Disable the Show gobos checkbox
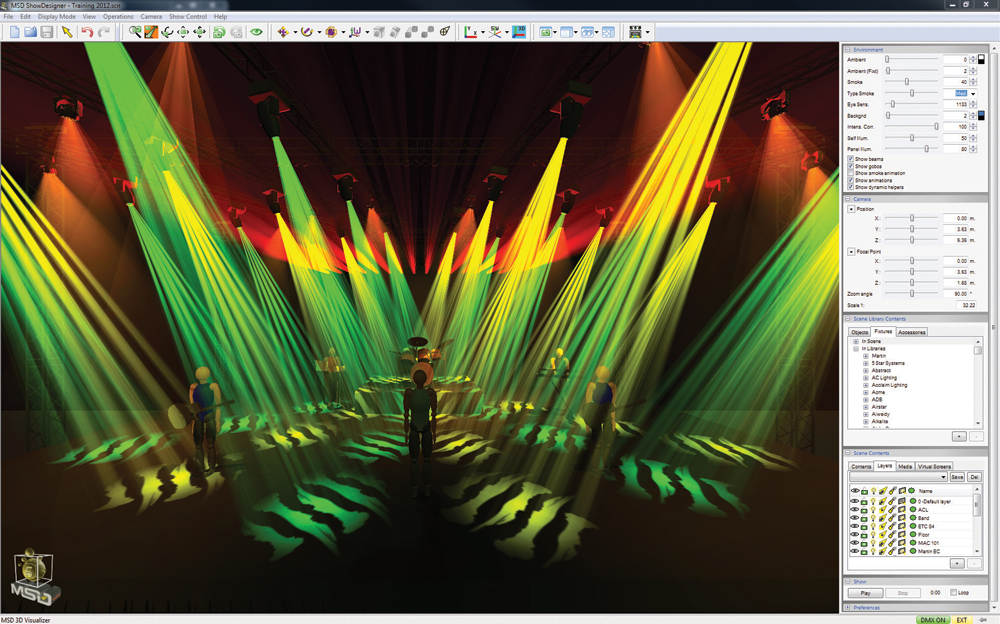 point(850,166)
